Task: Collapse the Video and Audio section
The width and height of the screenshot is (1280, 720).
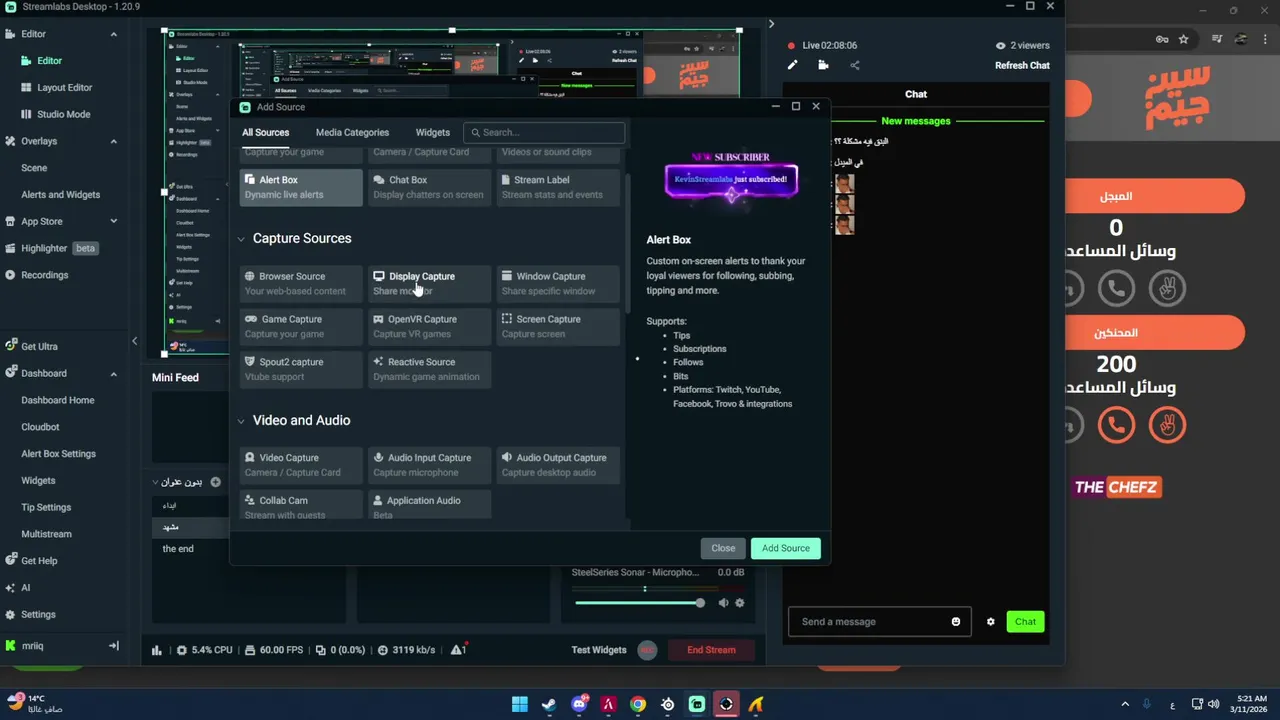Action: 241,421
